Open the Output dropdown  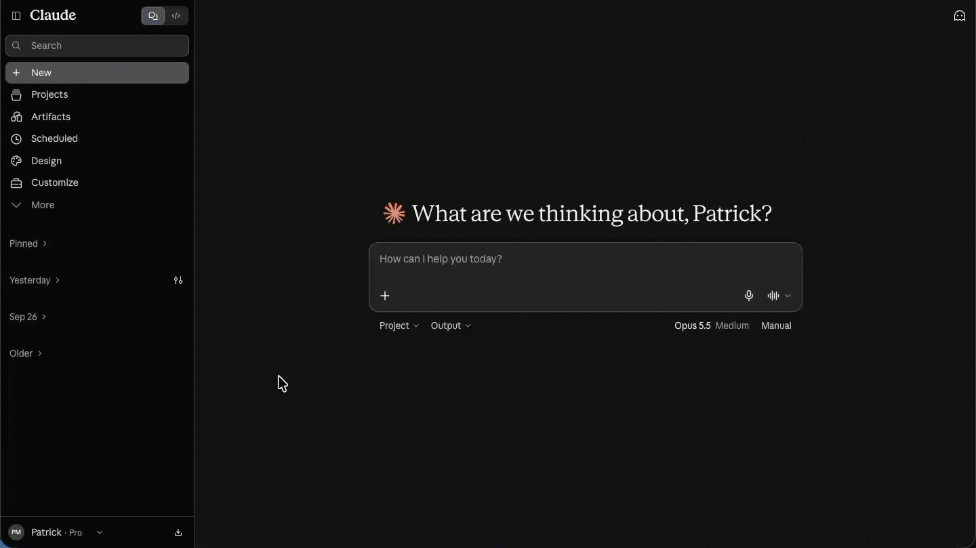[451, 326]
